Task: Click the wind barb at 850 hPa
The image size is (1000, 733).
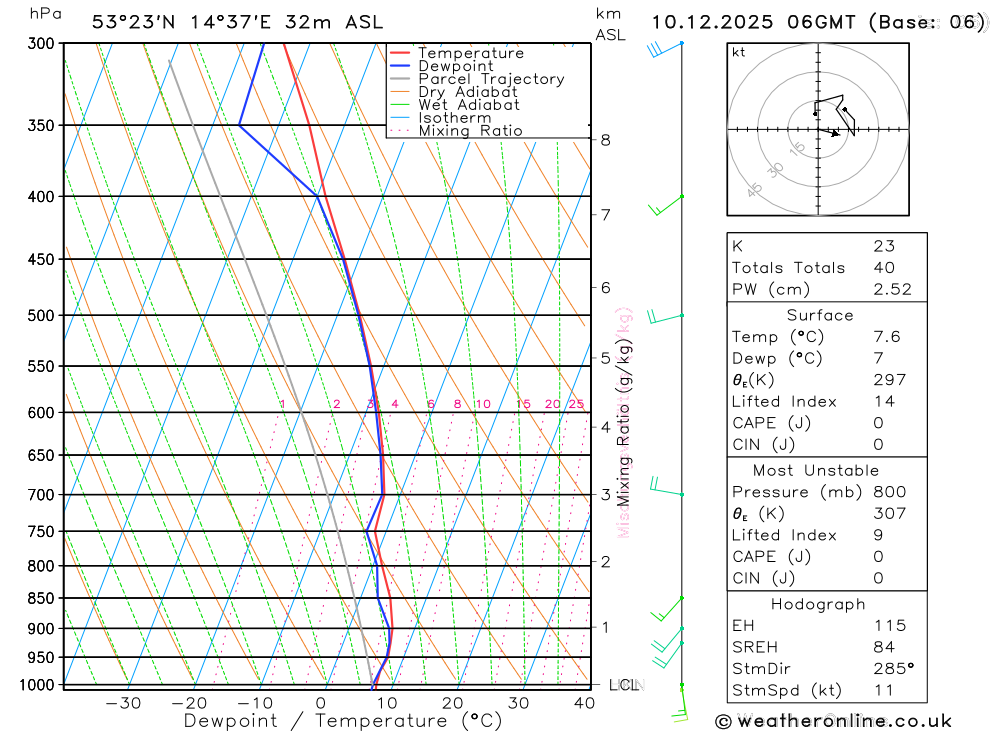Action: [667, 609]
